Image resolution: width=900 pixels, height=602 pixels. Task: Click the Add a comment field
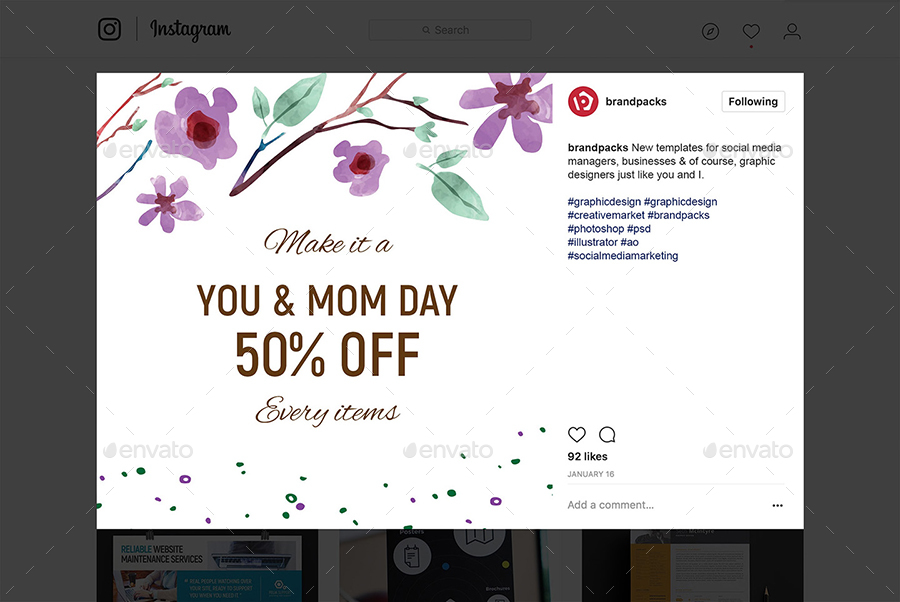pyautogui.click(x=611, y=505)
